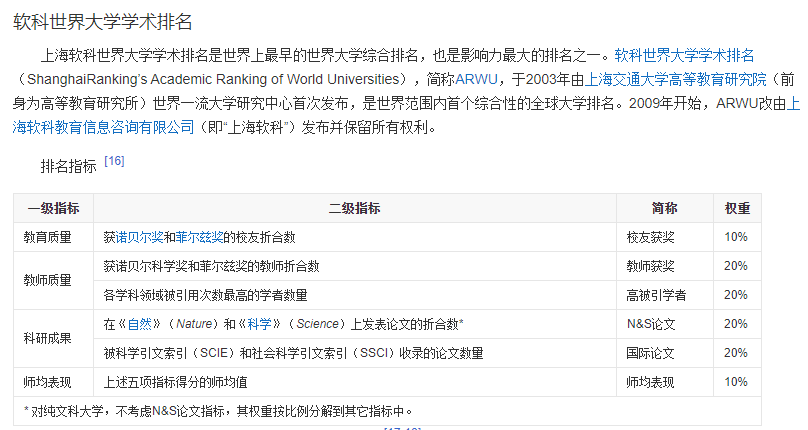
Task: Click 10% weight in 师均表现 row
Action: pyautogui.click(x=737, y=382)
